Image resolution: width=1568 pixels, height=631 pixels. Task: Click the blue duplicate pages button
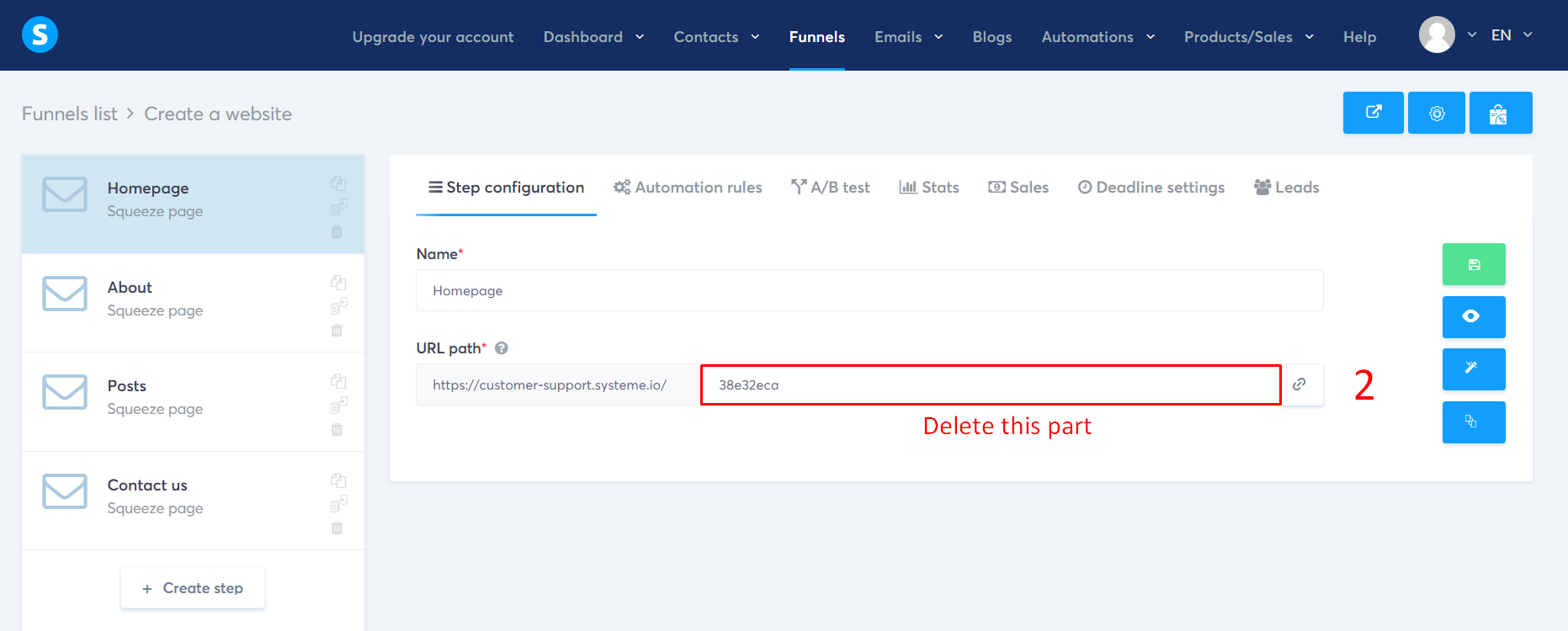(1474, 422)
